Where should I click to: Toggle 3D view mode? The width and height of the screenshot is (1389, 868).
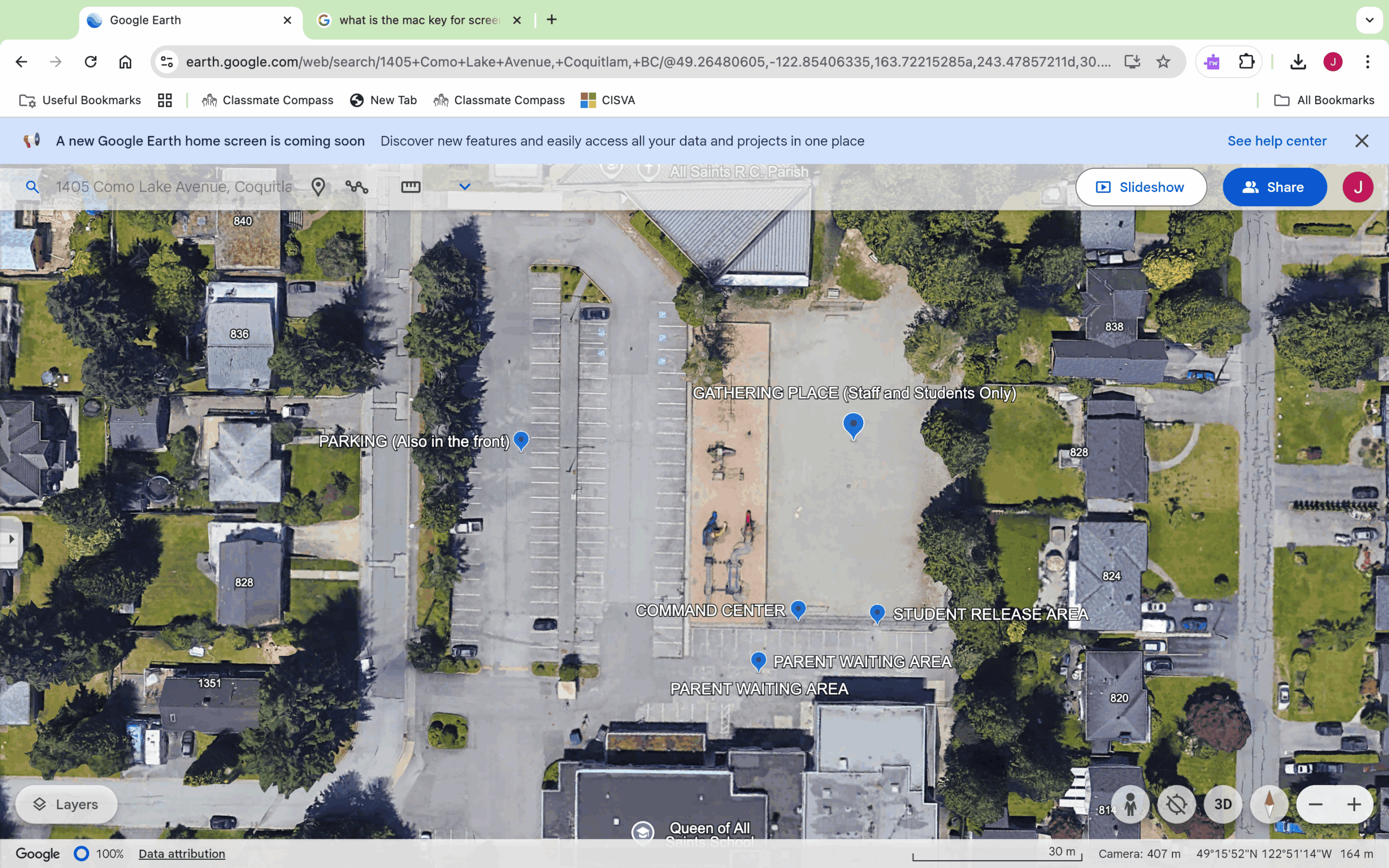(x=1222, y=805)
